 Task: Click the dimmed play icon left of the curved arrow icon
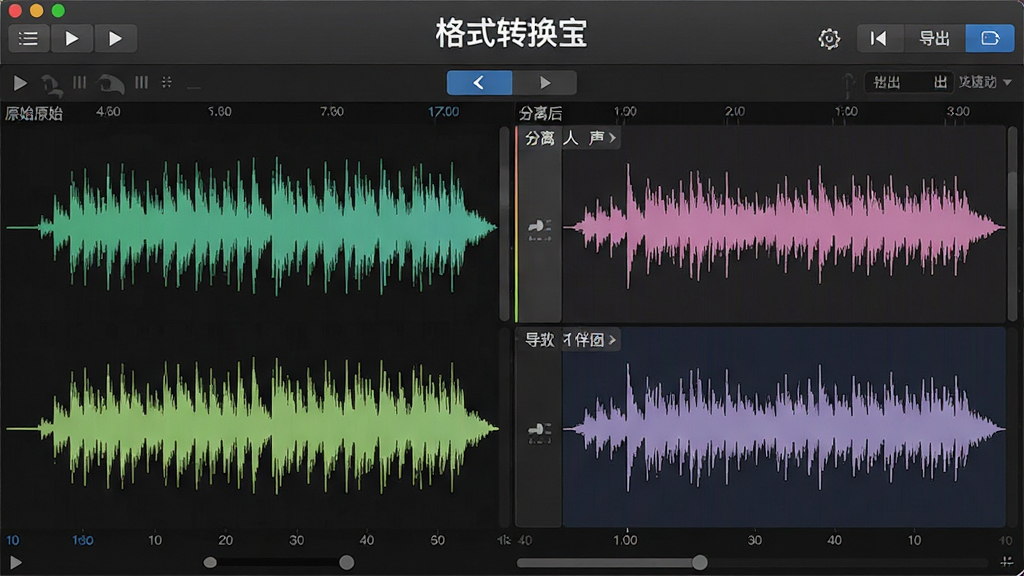pyautogui.click(x=20, y=83)
